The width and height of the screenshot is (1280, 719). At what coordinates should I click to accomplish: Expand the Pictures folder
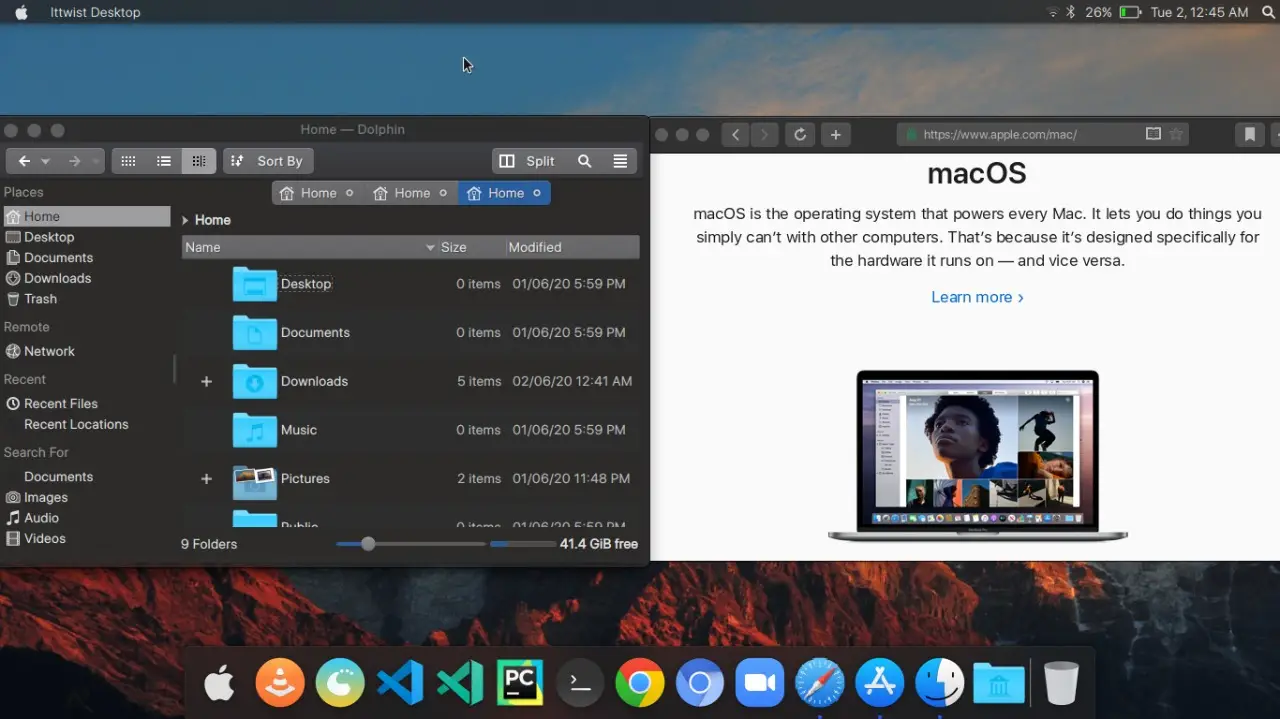206,478
